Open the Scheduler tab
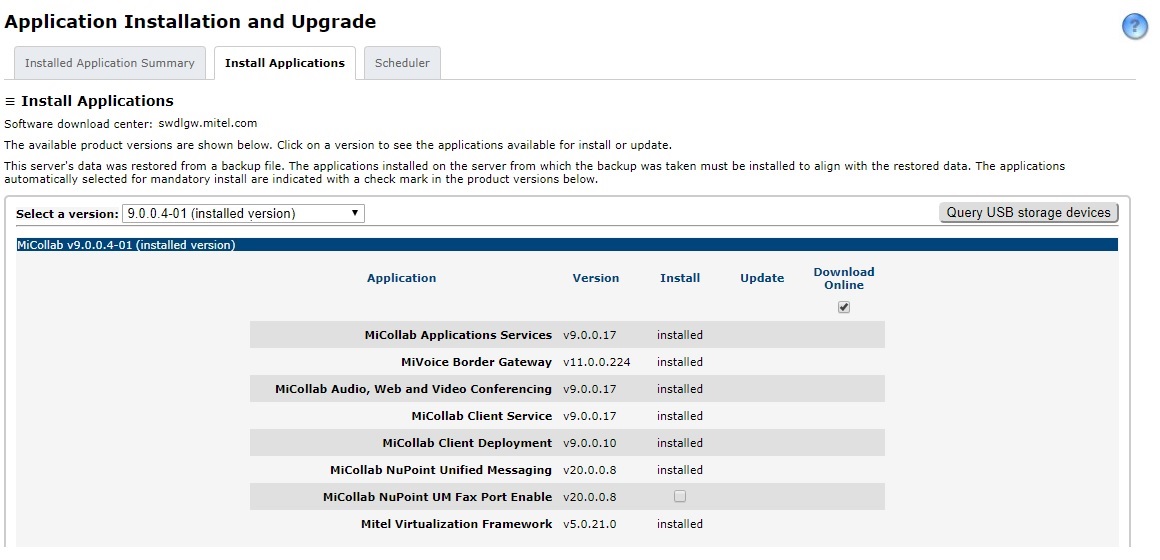This screenshot has height=560, width=1160. coord(402,63)
